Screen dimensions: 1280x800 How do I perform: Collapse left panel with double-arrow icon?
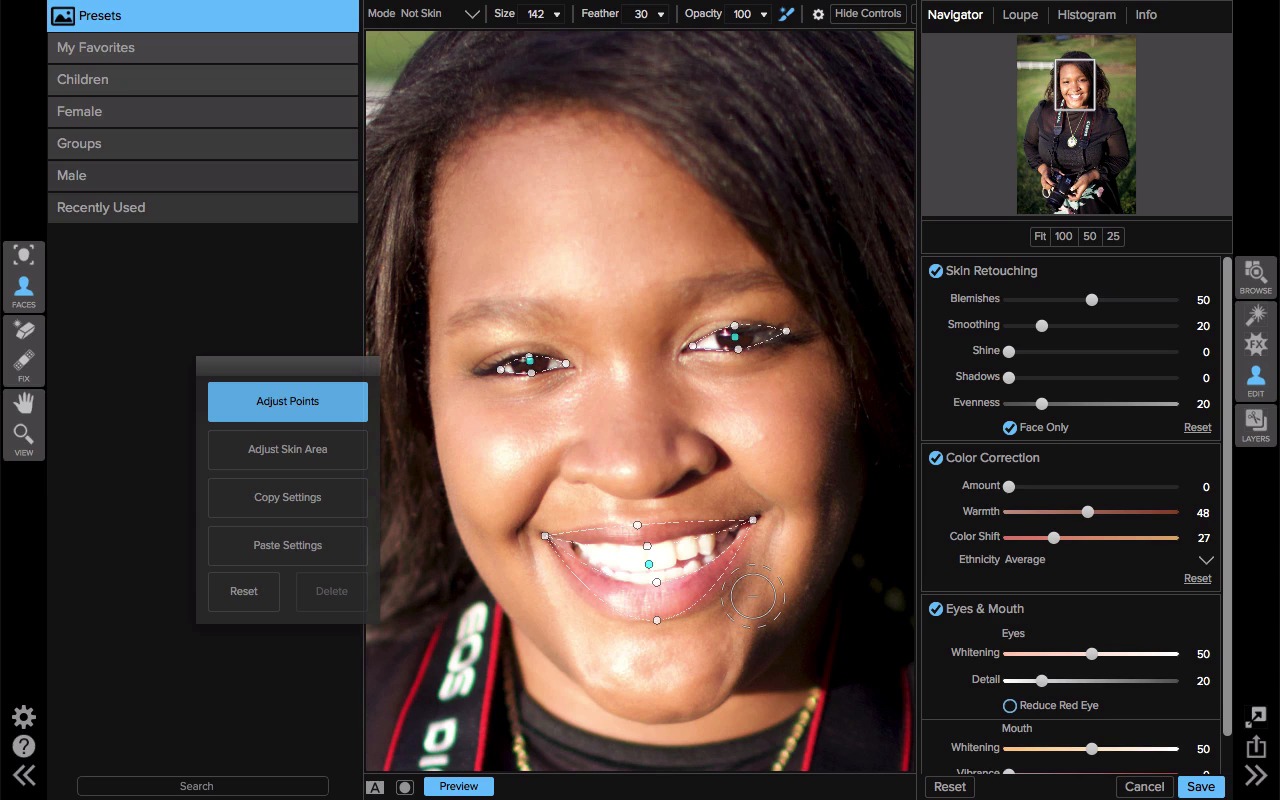click(24, 775)
